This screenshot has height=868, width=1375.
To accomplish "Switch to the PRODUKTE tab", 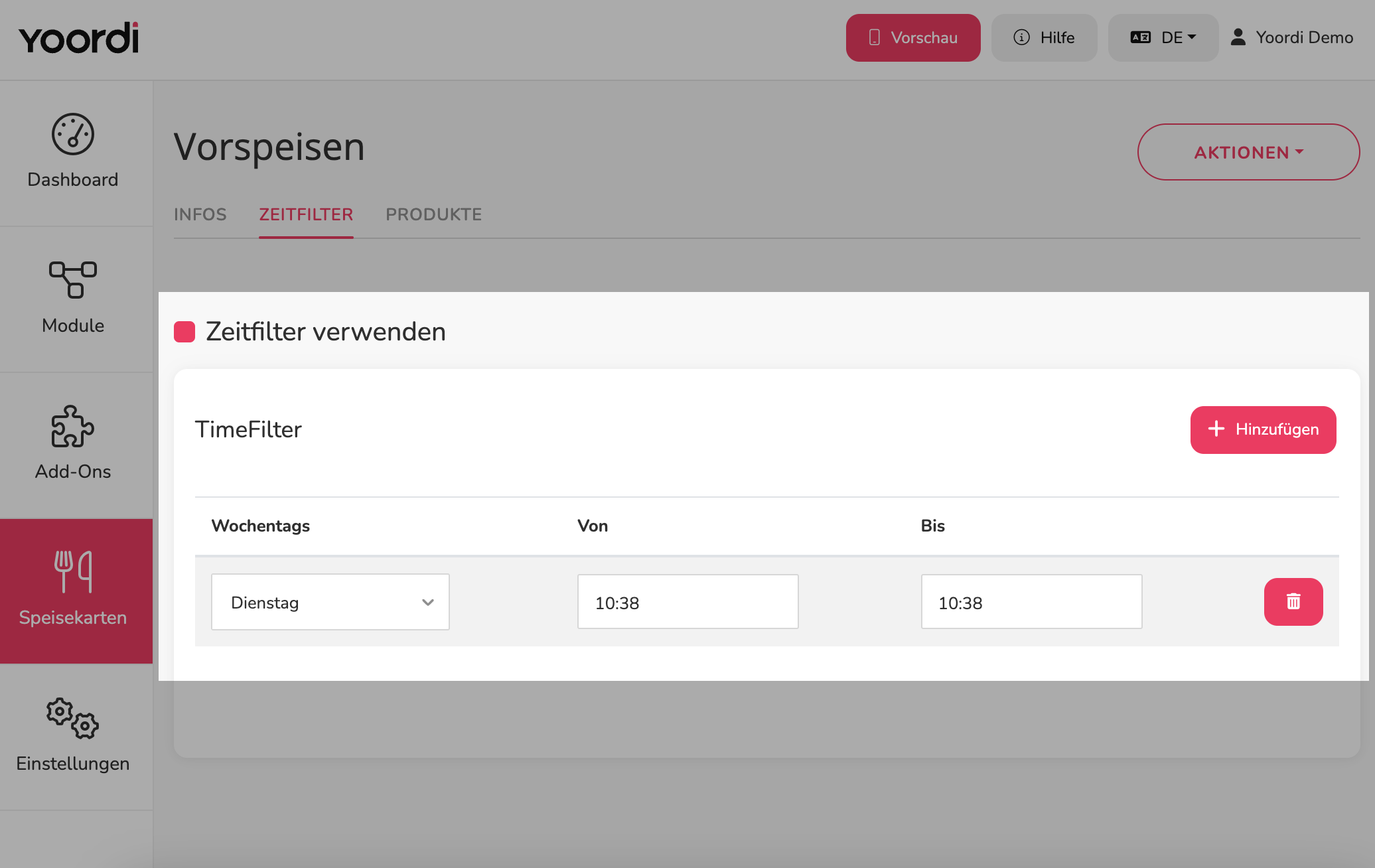I will 434,214.
